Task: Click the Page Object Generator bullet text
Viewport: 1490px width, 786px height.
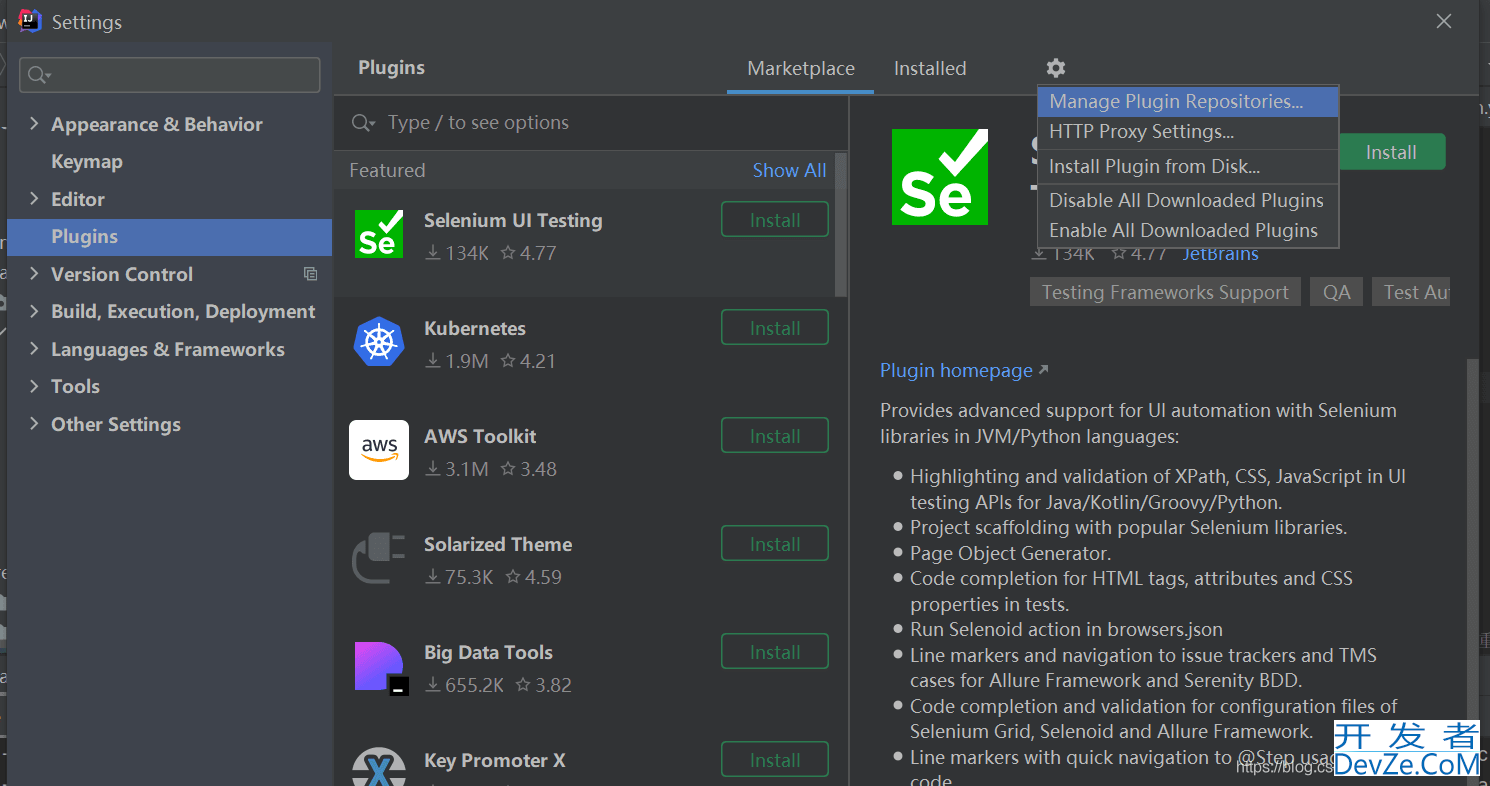Action: [x=1010, y=553]
